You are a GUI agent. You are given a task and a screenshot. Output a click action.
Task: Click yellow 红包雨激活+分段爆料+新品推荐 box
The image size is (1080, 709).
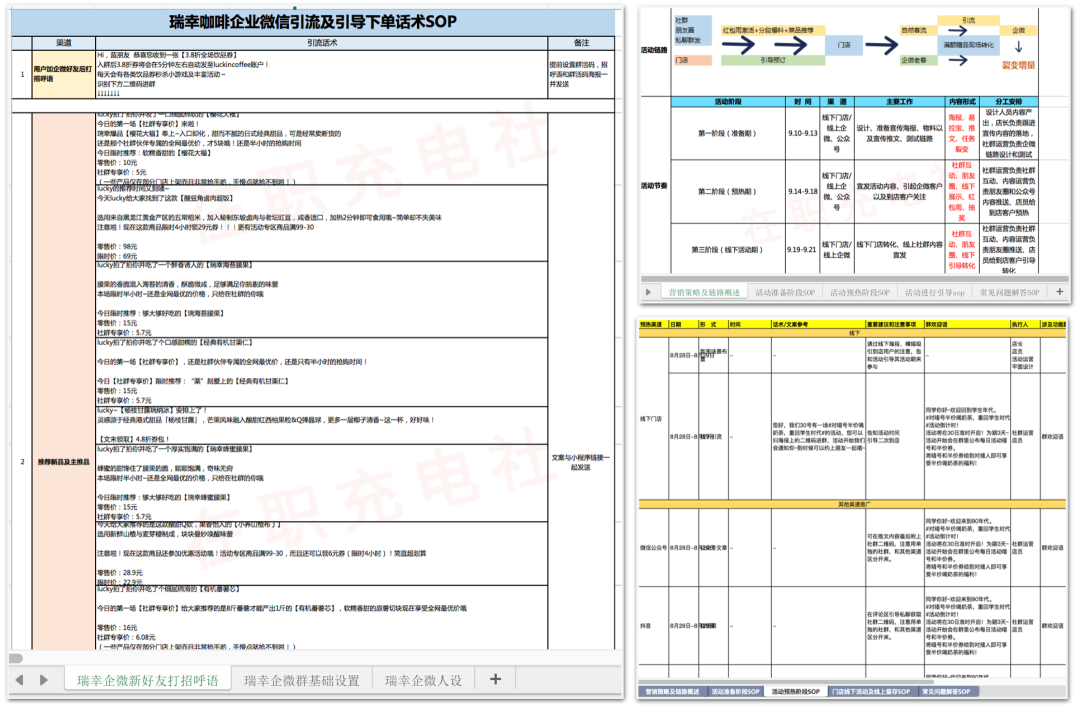(x=773, y=30)
